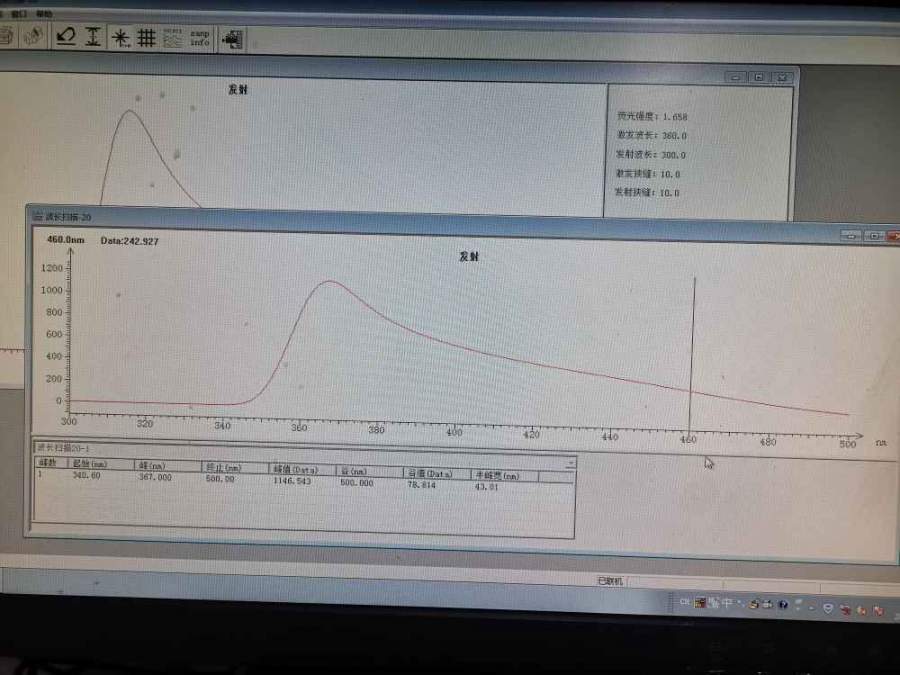Click the valley value cell '78.814'

point(421,485)
